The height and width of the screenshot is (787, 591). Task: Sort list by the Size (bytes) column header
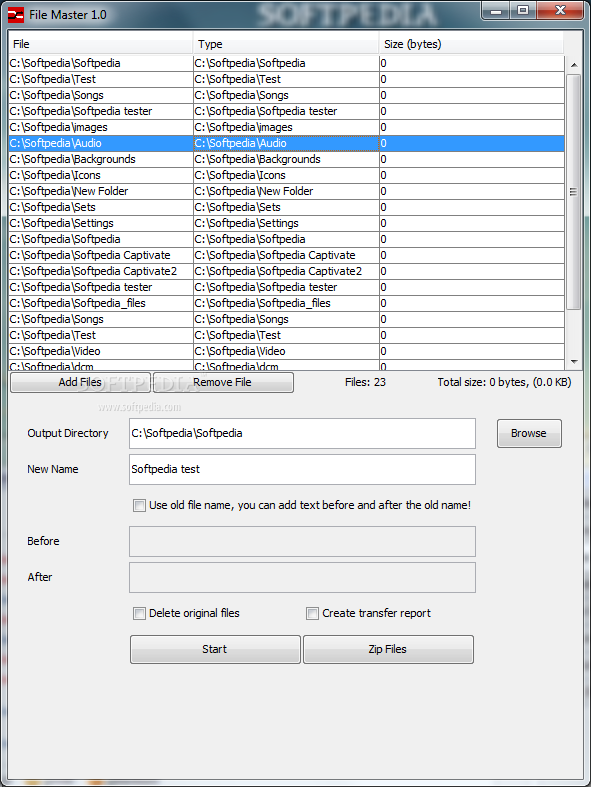[471, 44]
